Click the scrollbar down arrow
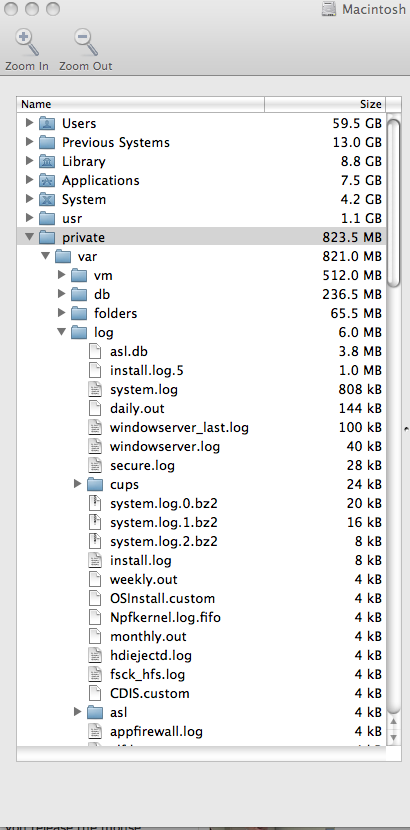This screenshot has width=410, height=830. (393, 736)
